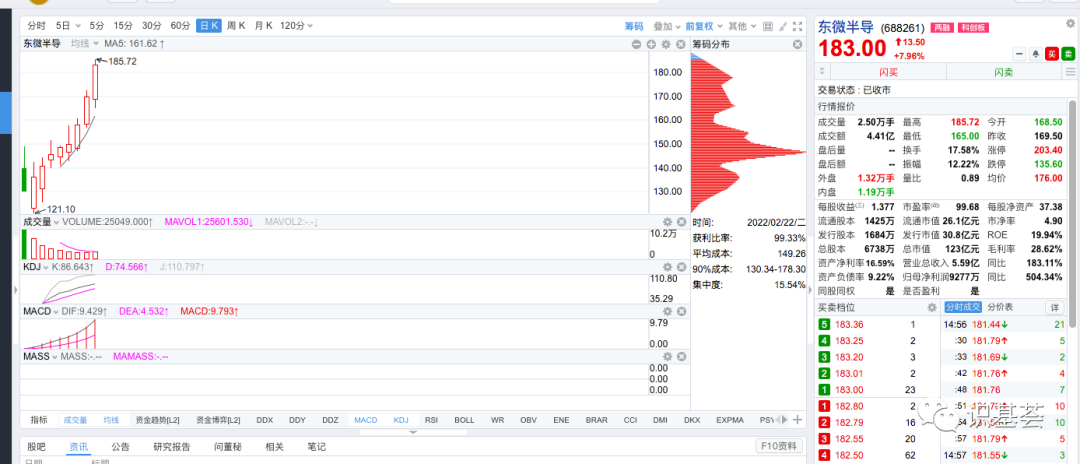
Task: Toggle 成交量 indicator in bottom bar
Action: point(75,419)
